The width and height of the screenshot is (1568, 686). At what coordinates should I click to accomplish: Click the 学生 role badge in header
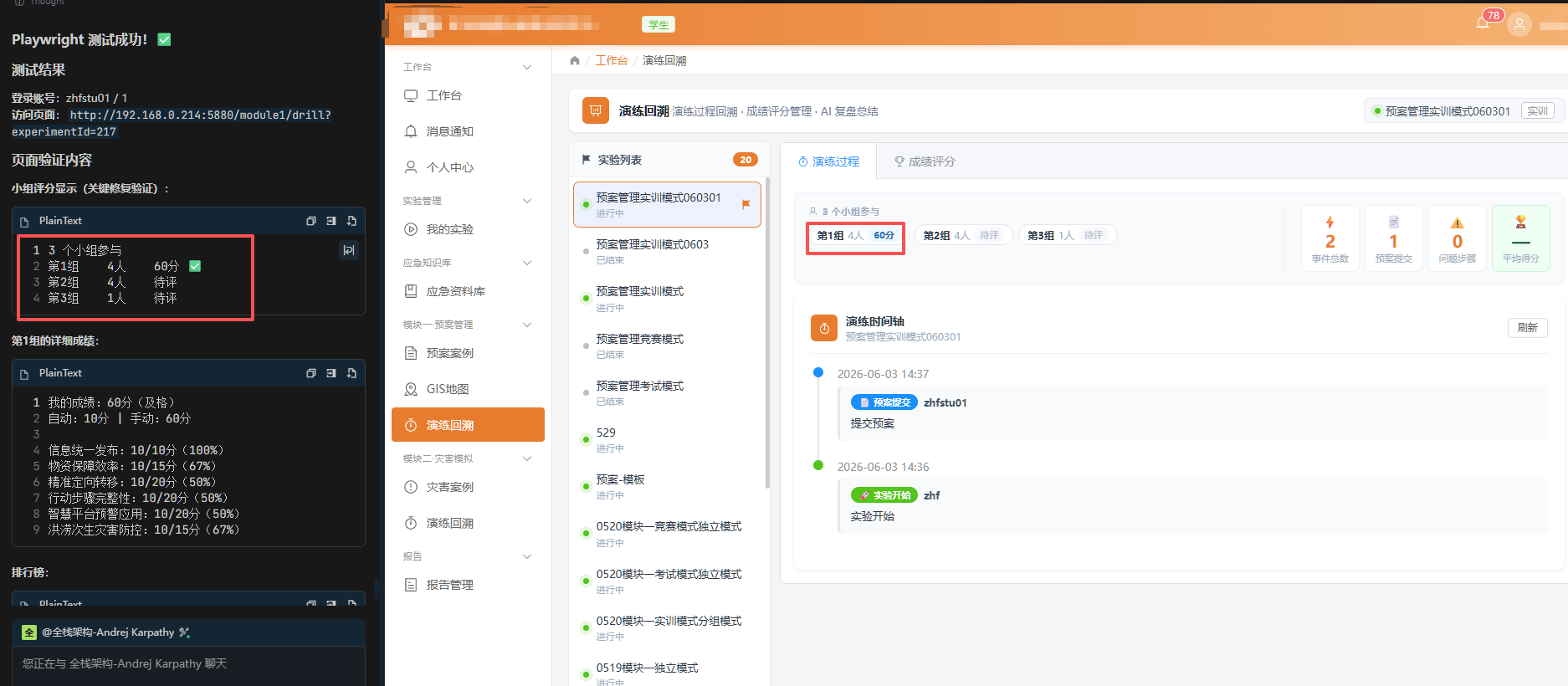coord(658,25)
